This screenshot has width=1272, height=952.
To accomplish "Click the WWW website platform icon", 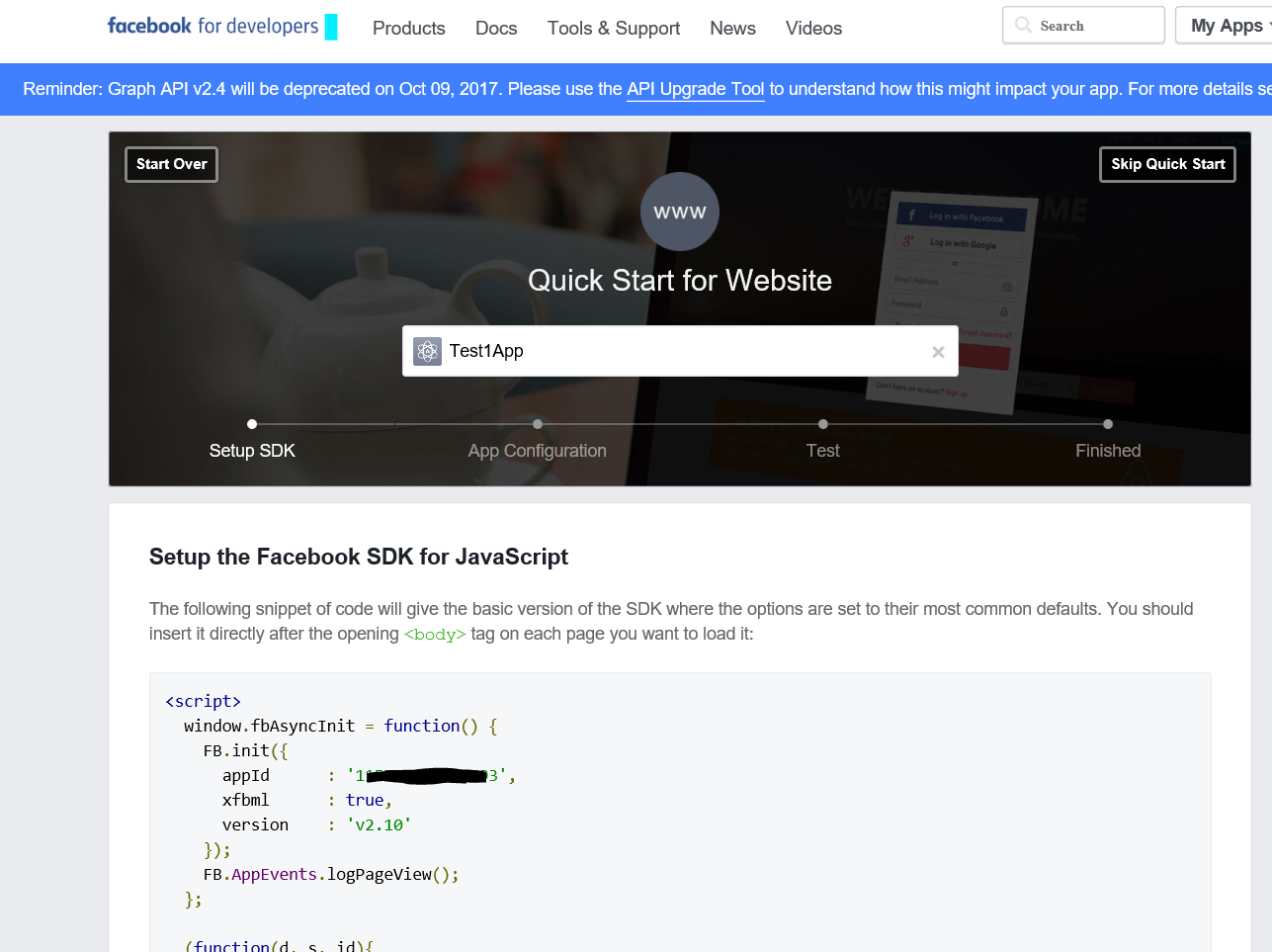I will tap(680, 212).
